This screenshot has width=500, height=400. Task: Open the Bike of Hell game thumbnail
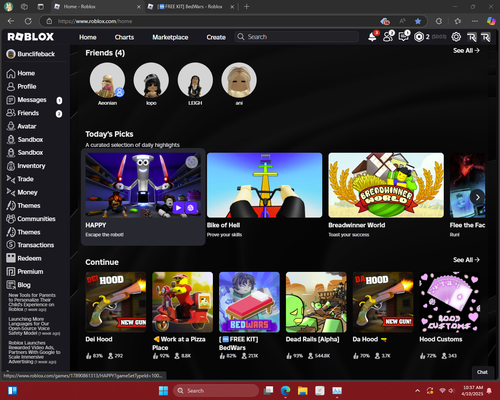click(x=265, y=185)
